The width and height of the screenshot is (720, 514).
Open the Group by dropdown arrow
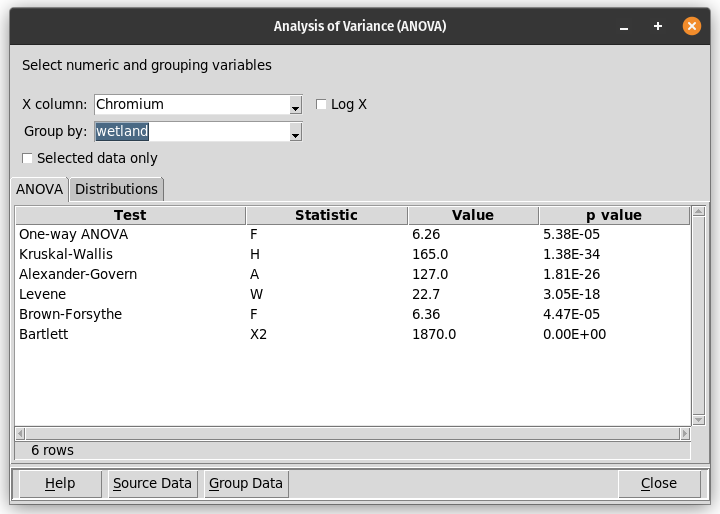pos(296,132)
